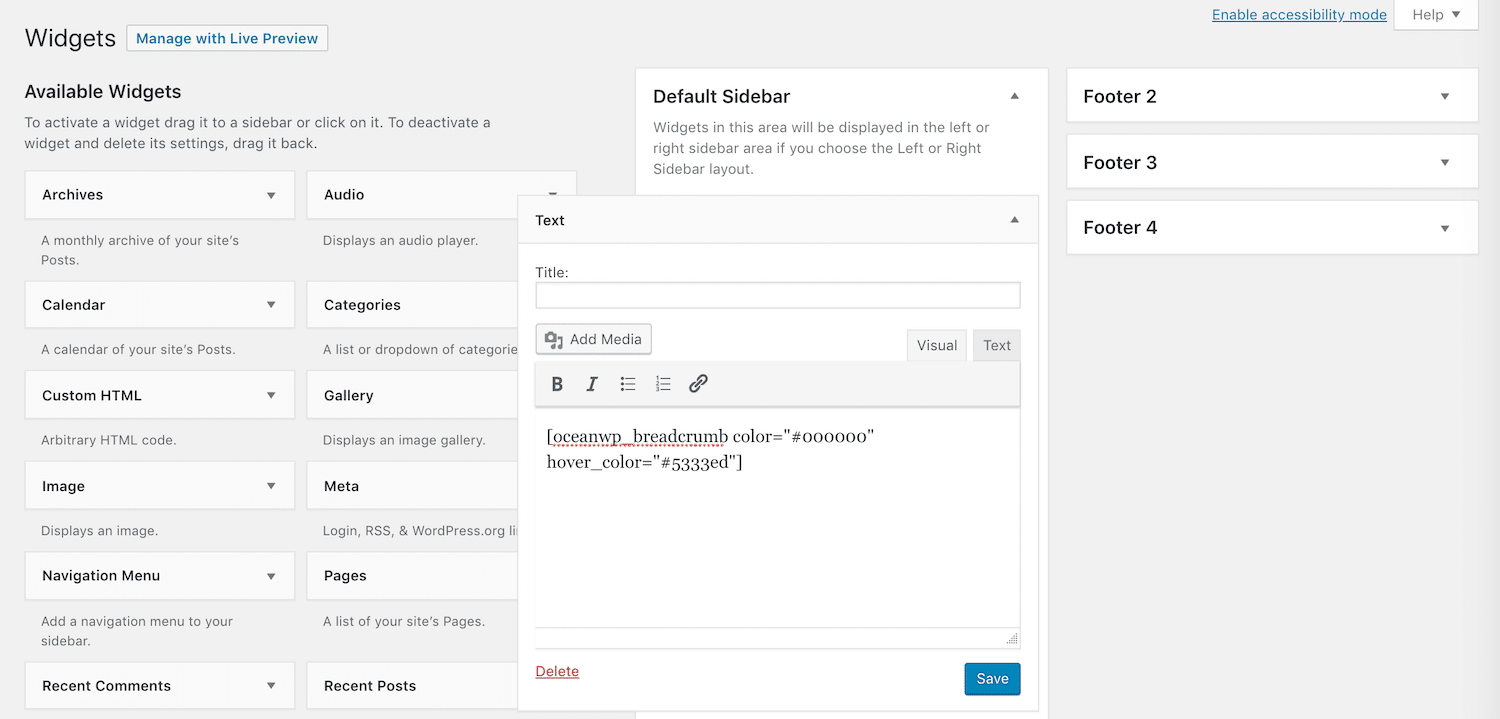
Task: Expand the Footer 3 sidebar area
Action: 1444,161
